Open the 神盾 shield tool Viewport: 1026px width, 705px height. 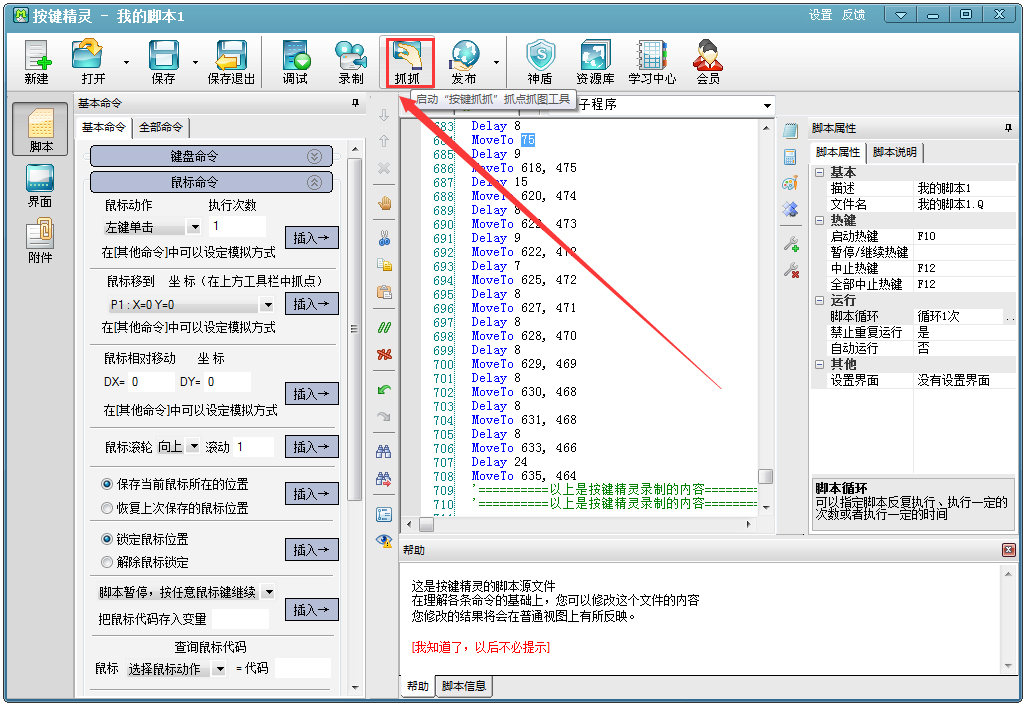point(540,62)
